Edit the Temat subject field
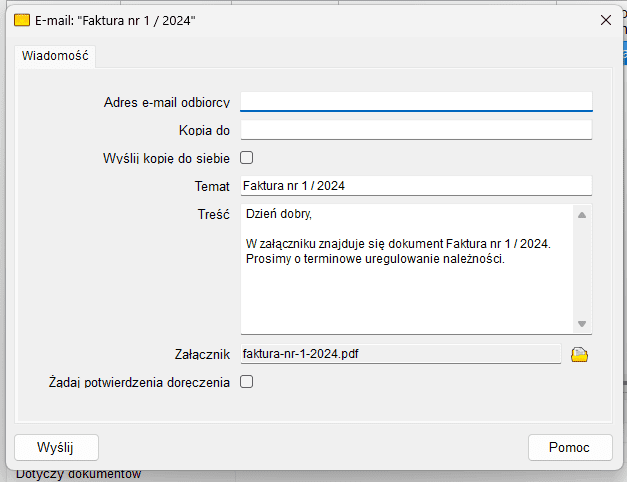627x482 pixels. coord(416,186)
